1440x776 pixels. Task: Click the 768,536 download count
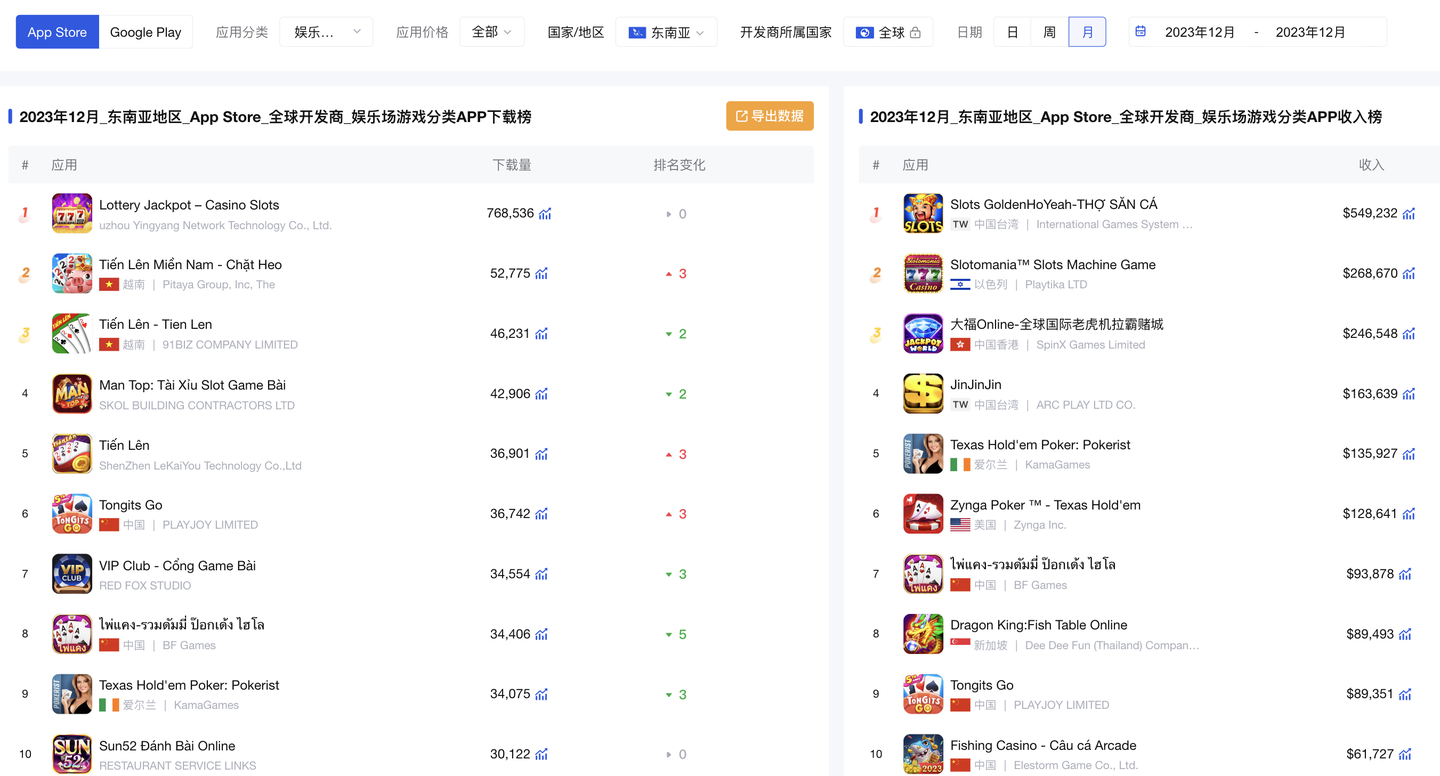point(510,214)
